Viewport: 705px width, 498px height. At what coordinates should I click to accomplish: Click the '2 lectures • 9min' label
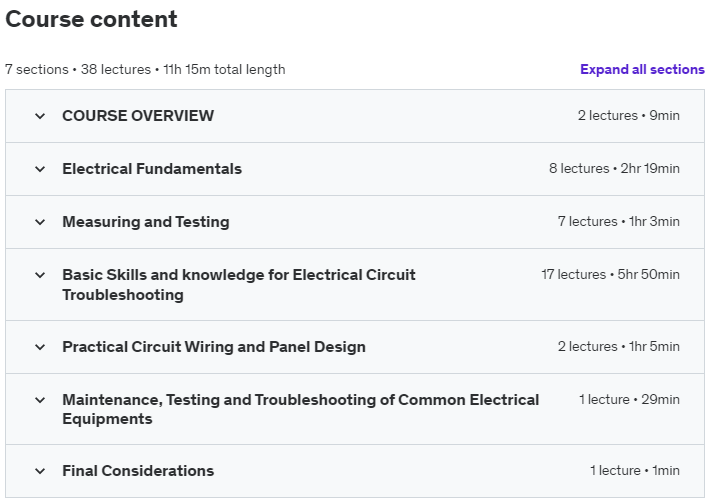click(628, 116)
